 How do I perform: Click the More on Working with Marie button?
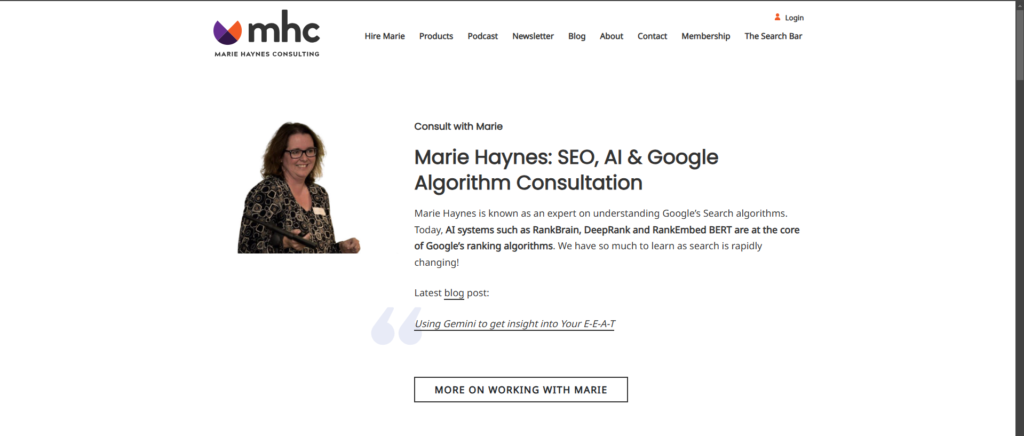tap(520, 390)
